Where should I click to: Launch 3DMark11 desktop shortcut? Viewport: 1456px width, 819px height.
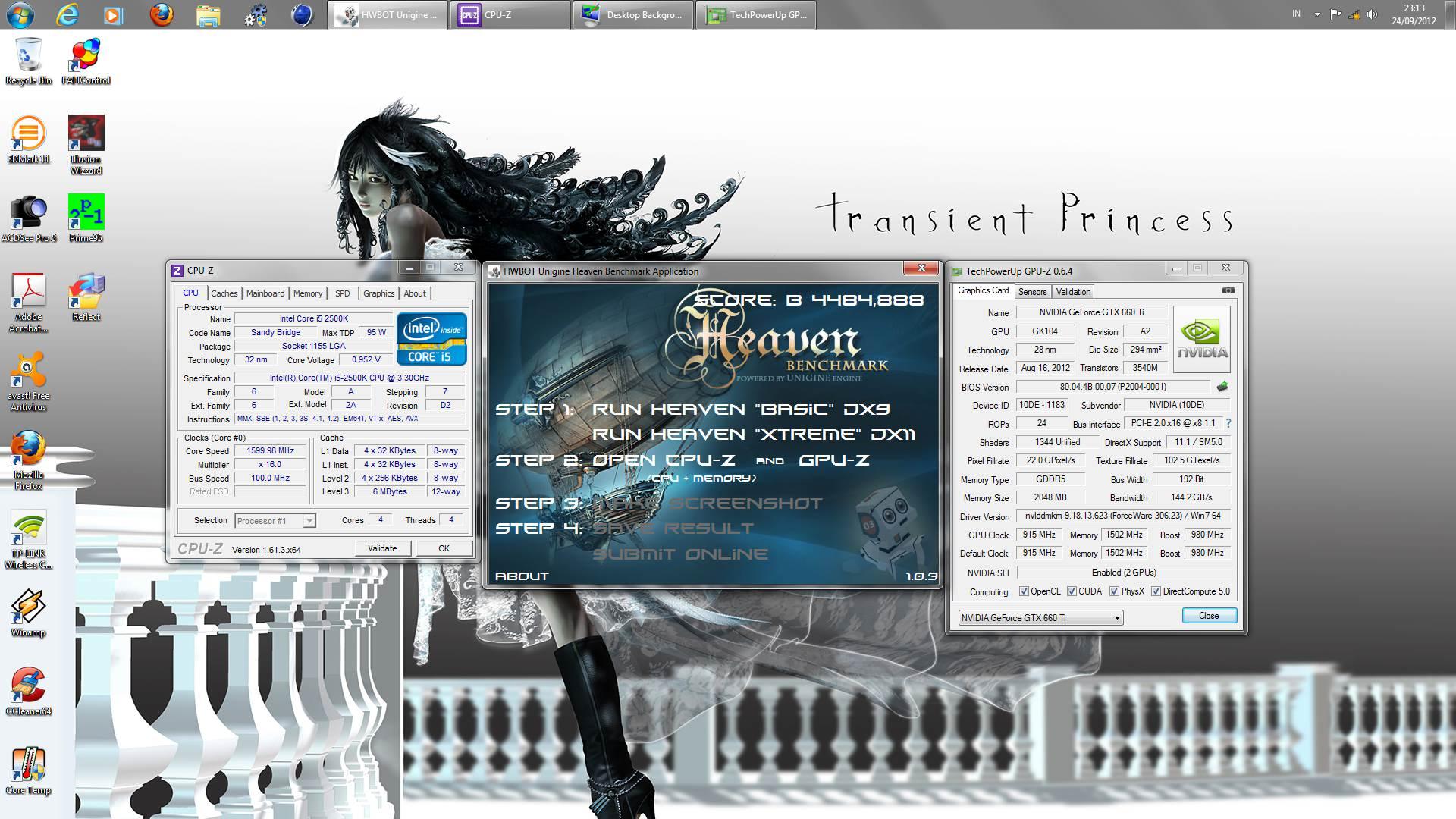coord(29,140)
